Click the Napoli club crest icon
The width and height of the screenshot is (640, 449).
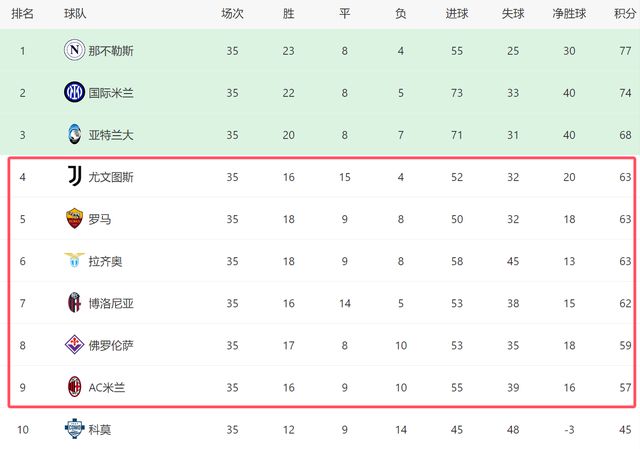(x=74, y=50)
